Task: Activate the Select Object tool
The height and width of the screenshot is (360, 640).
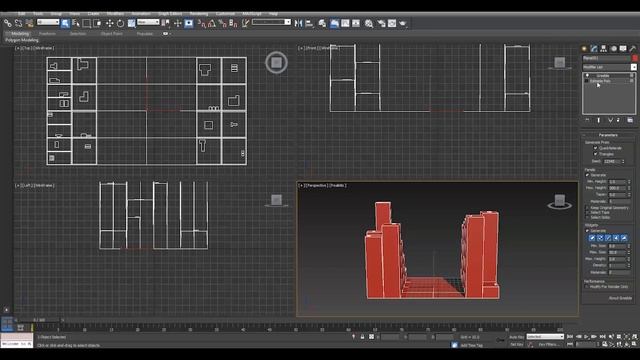Action: (65, 23)
